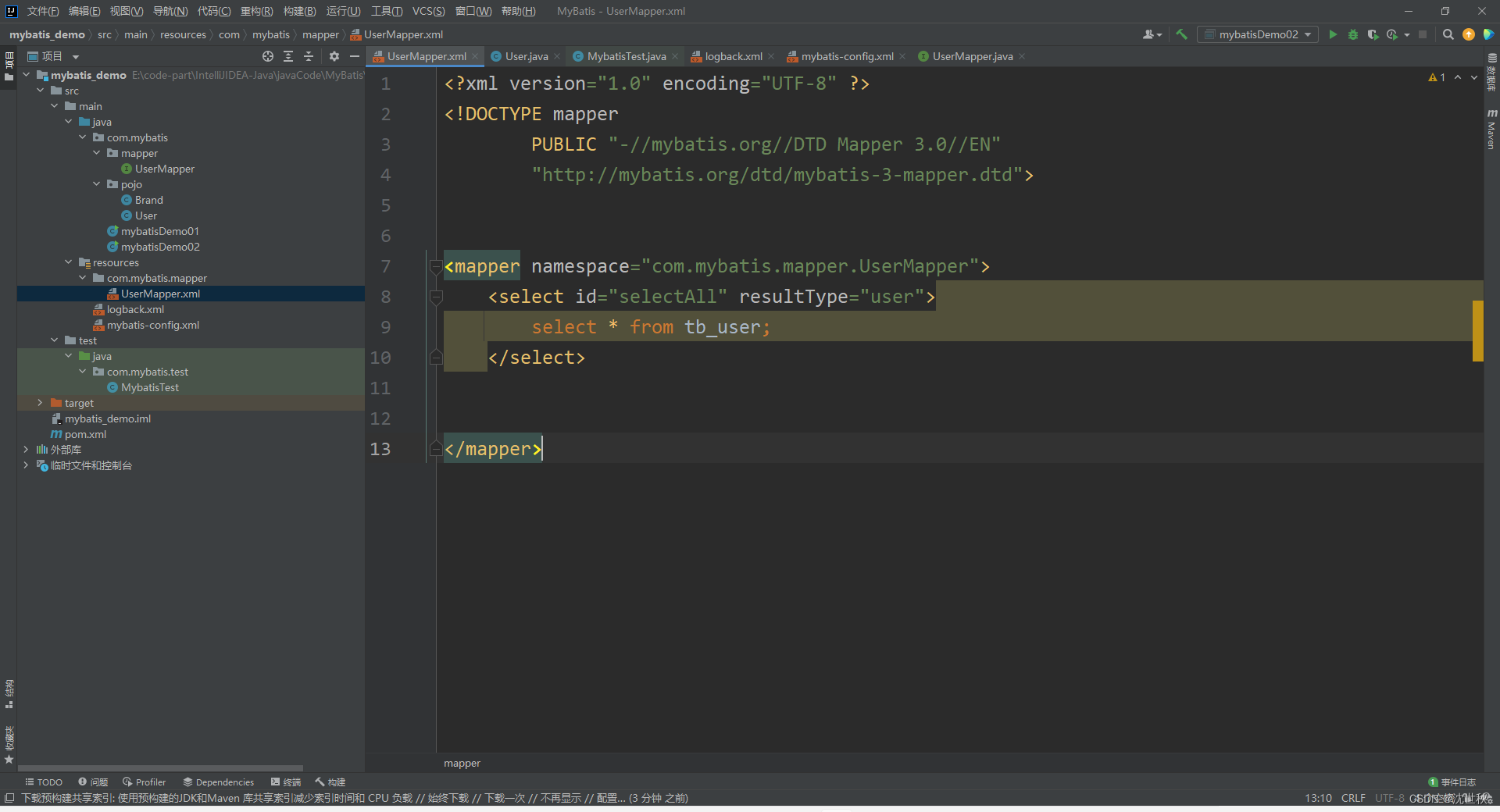Run with coverage shield icon
This screenshot has height=812, width=1500.
[x=1373, y=34]
